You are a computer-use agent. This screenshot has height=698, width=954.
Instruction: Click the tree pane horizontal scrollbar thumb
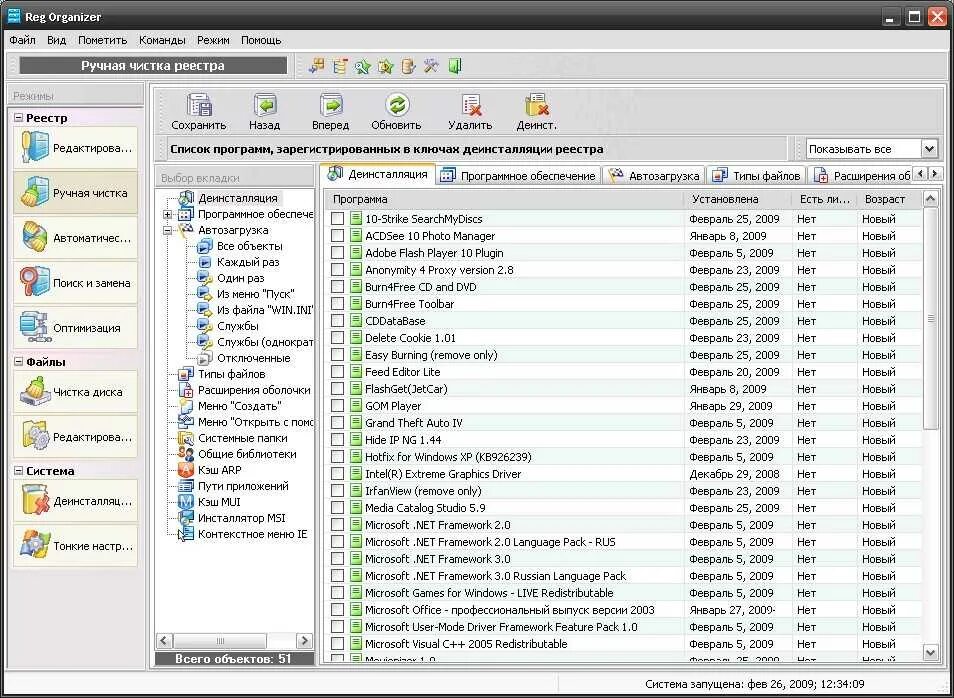(220, 641)
